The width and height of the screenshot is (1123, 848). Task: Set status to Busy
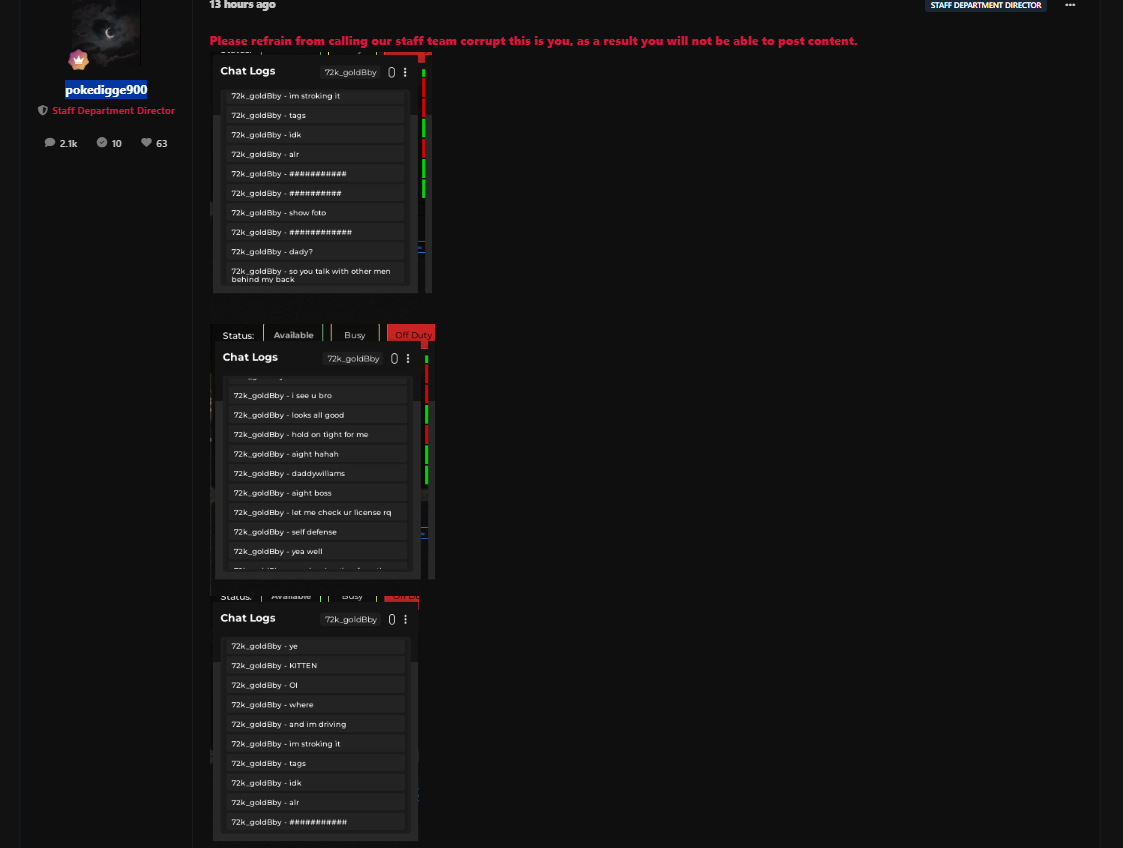click(354, 335)
